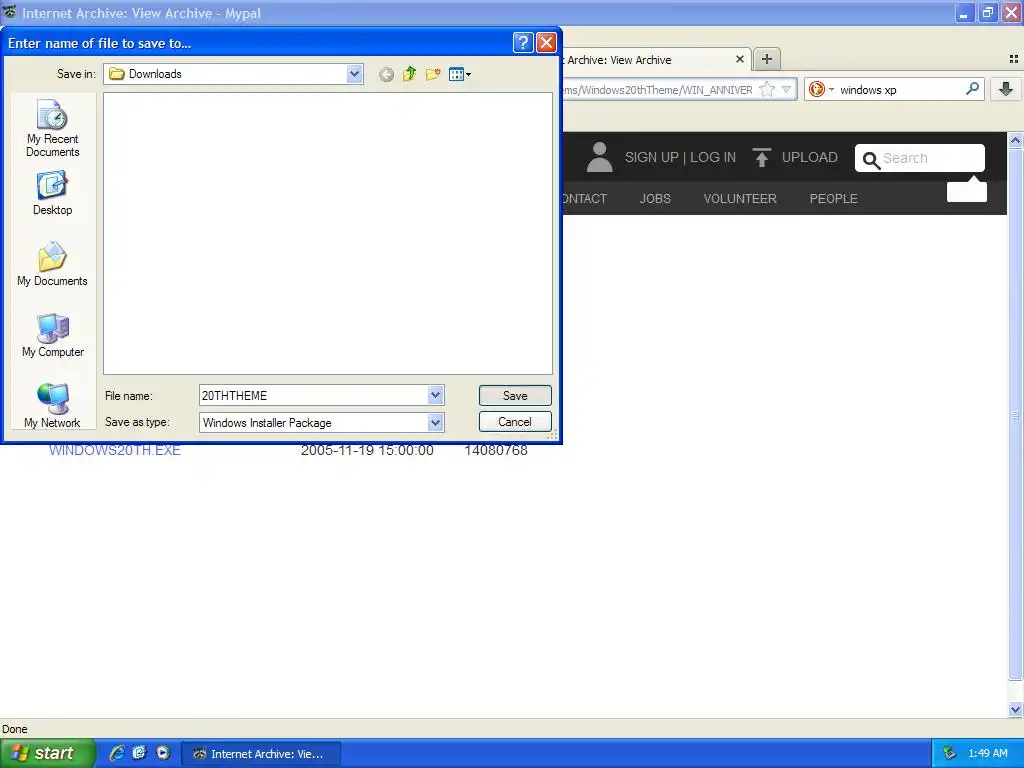Click the tab groups grid icon

(x=1014, y=59)
